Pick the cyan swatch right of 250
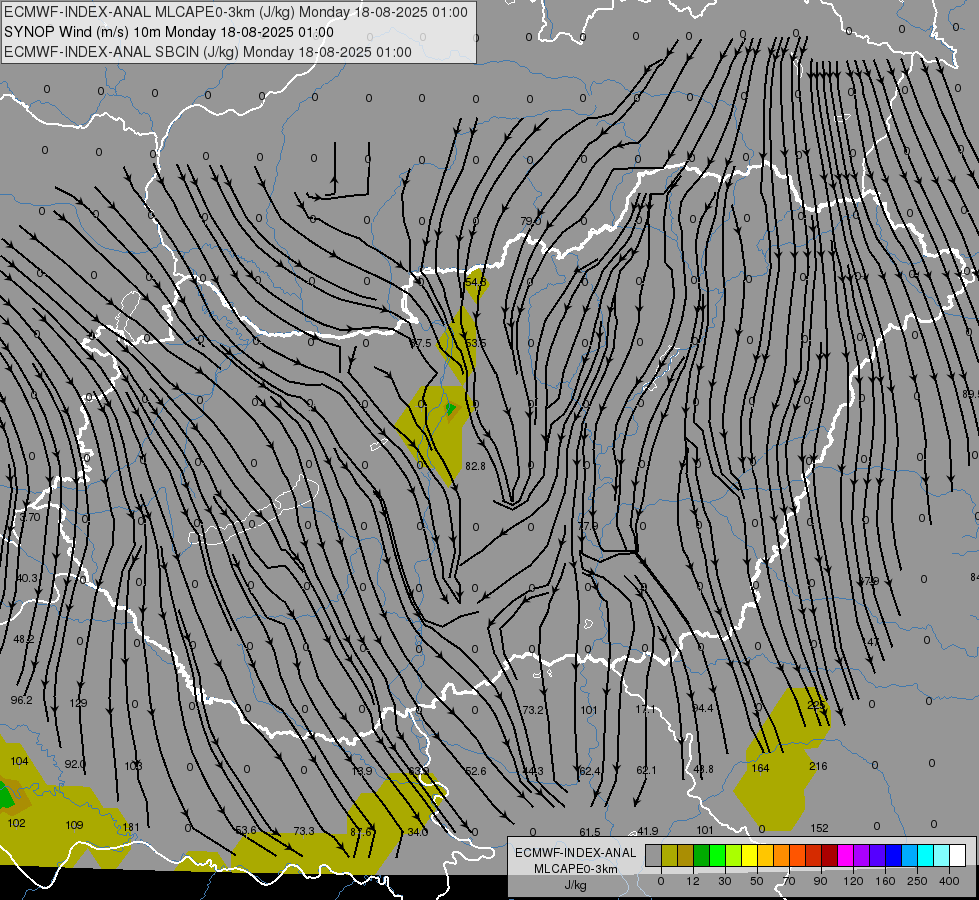This screenshot has width=979, height=900. (x=925, y=856)
